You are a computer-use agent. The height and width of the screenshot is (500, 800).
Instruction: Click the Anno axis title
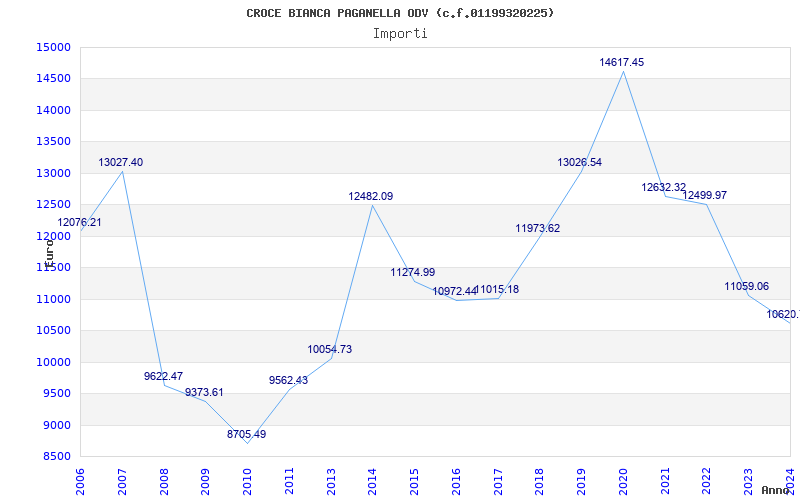coord(774,490)
